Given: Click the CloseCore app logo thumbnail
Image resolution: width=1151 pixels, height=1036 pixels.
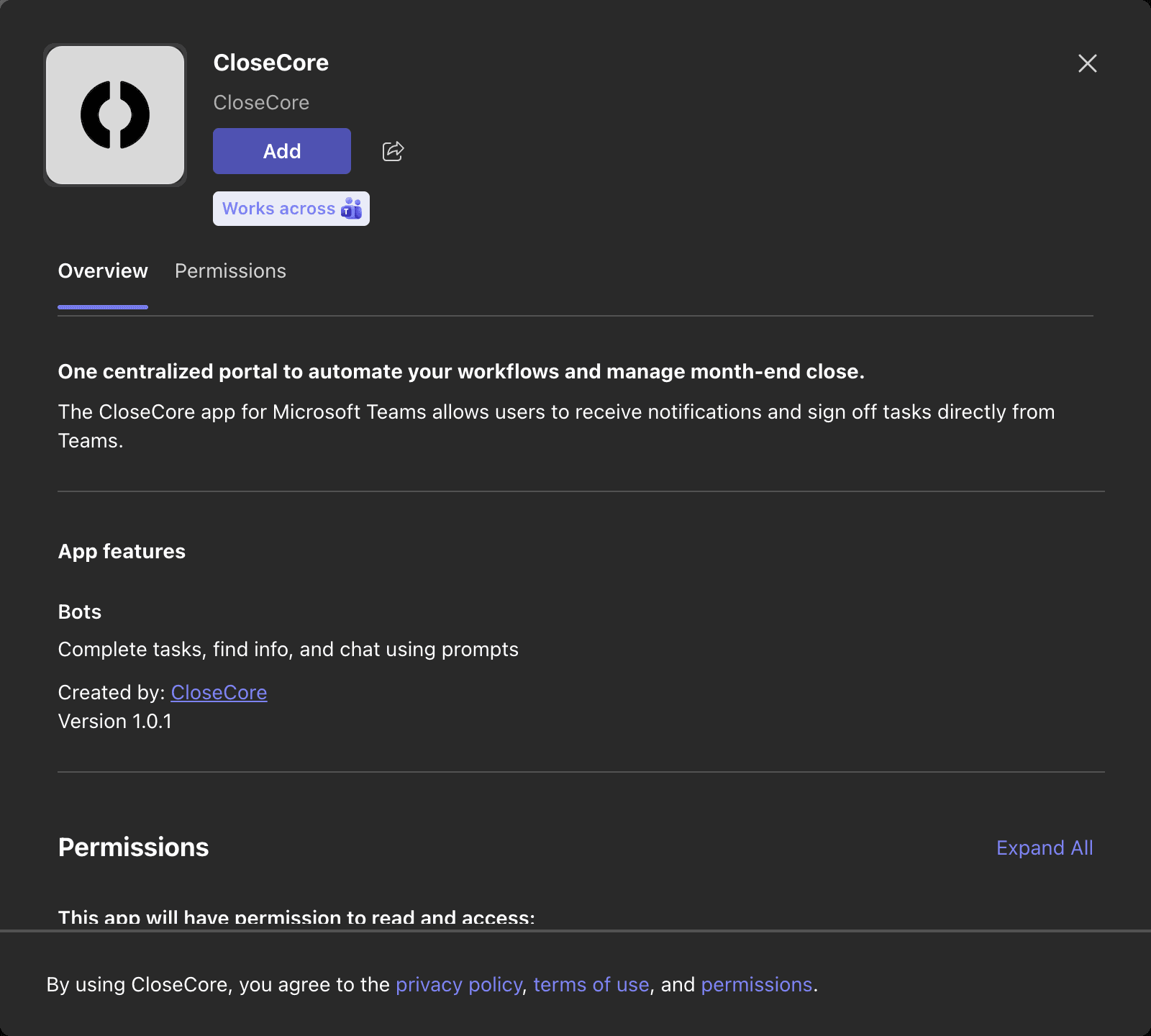Looking at the screenshot, I should 115,115.
